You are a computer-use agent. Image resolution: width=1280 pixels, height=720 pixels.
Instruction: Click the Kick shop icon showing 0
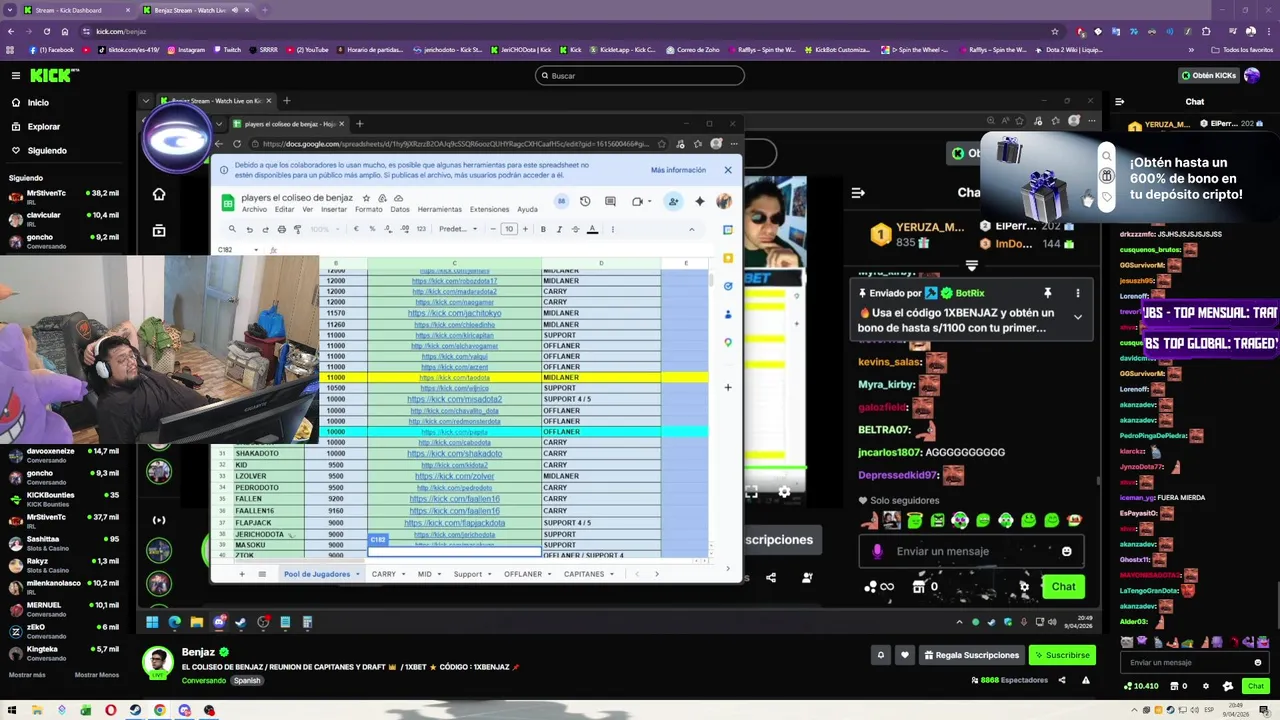click(1176, 686)
